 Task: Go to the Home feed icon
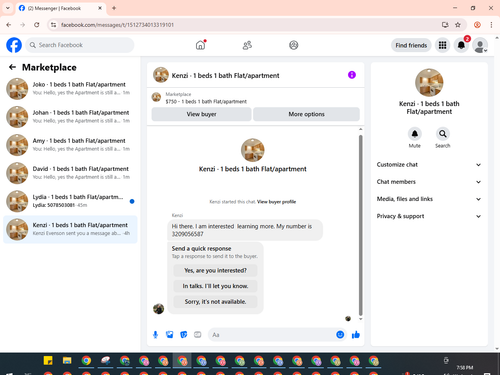click(x=200, y=45)
